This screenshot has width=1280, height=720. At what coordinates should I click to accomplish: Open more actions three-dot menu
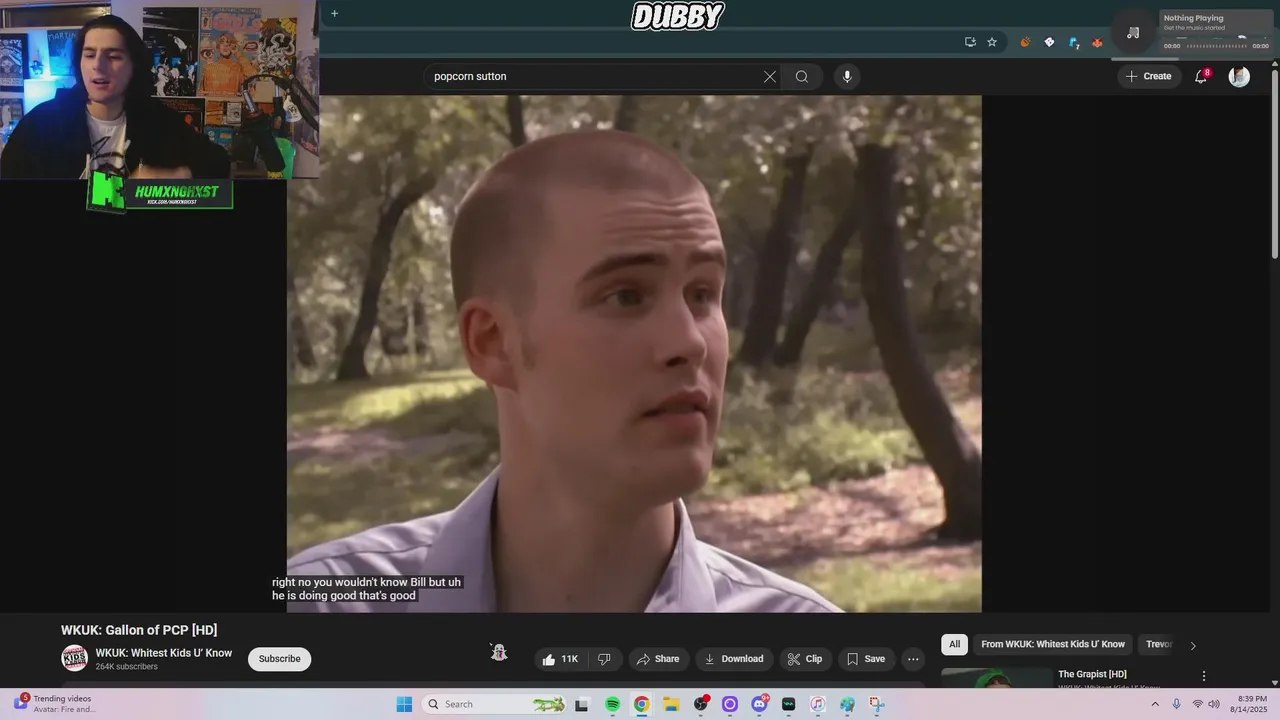(x=913, y=659)
